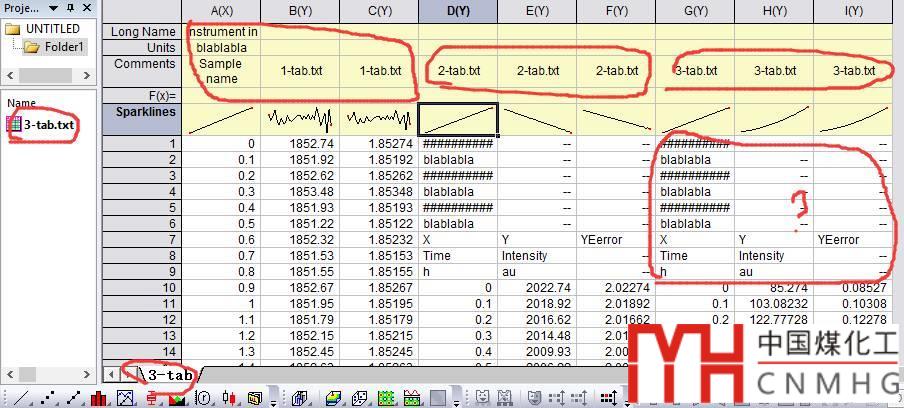The height and width of the screenshot is (408, 904).
Task: Click the G(Y) column header
Action: click(694, 10)
